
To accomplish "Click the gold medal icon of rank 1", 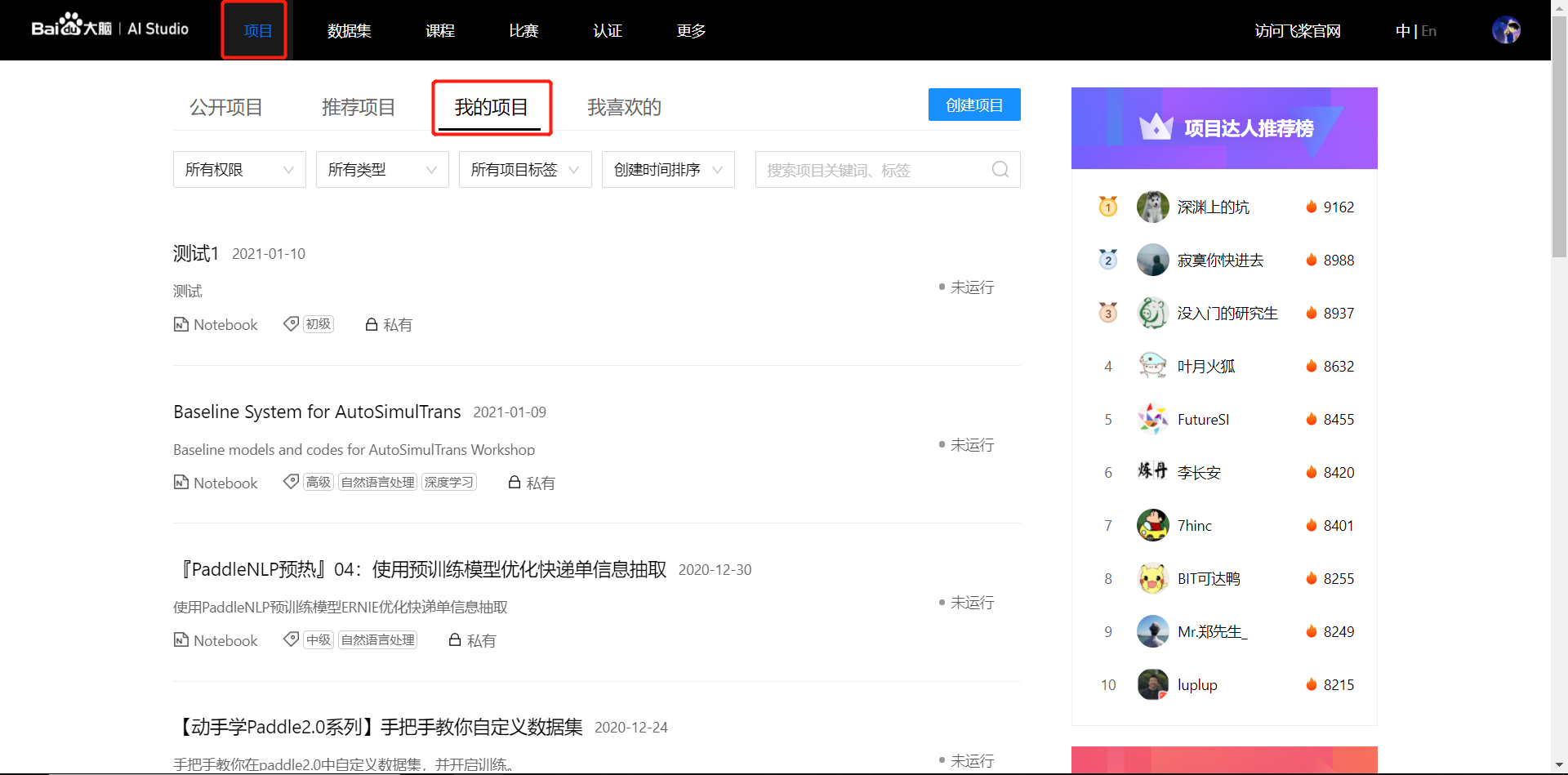I will pos(1107,207).
